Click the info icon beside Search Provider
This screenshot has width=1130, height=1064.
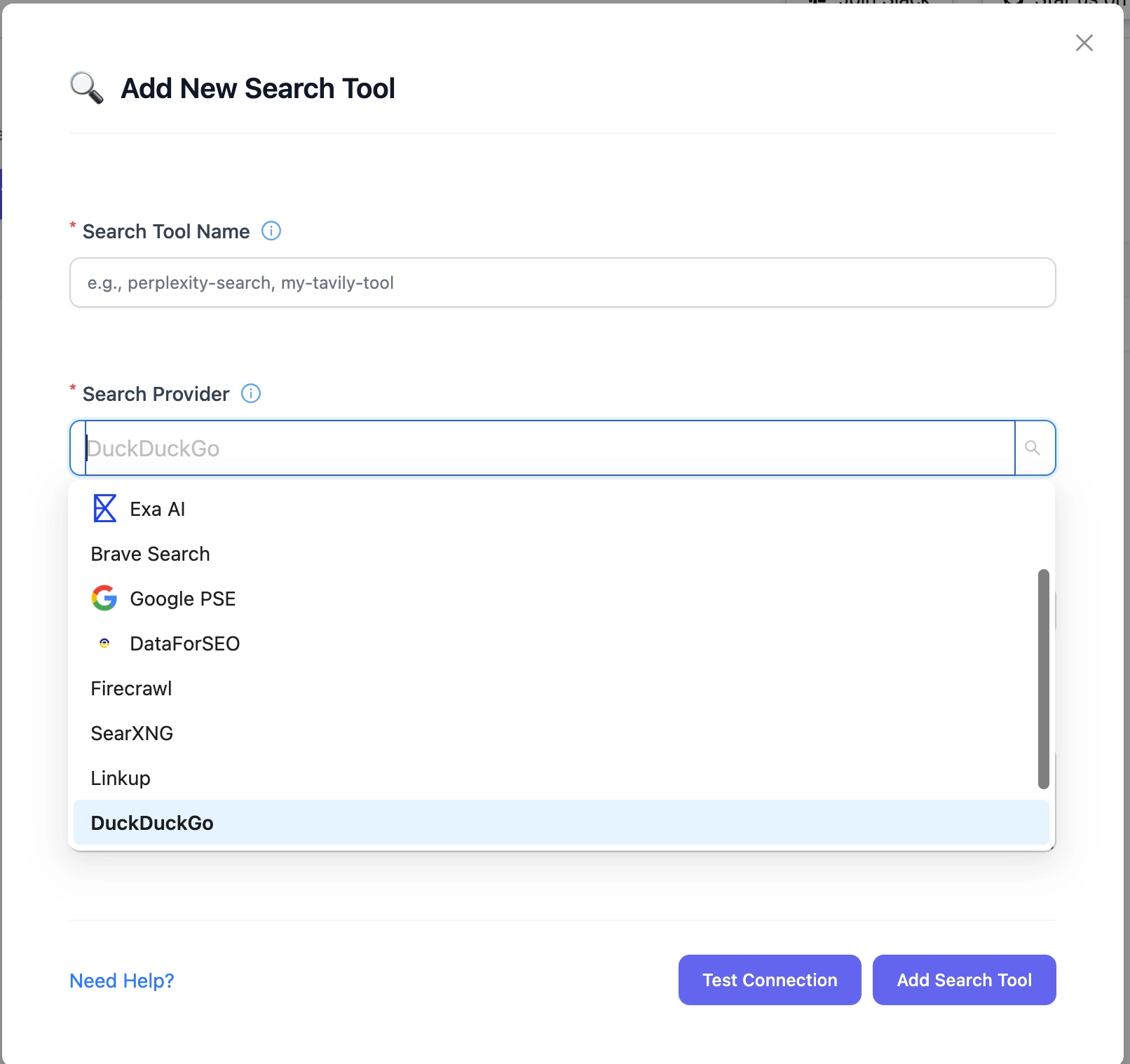tap(251, 393)
